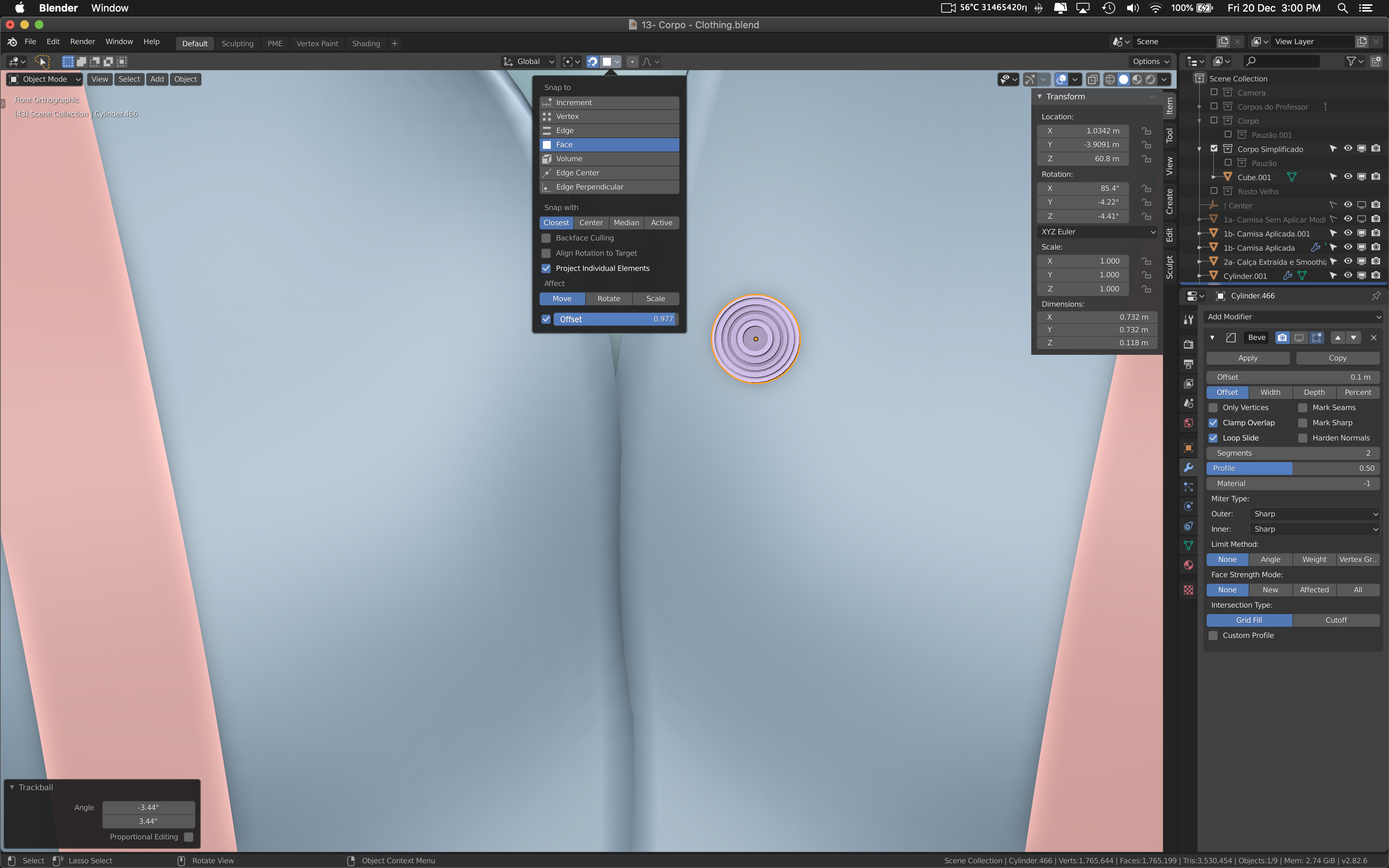Switch to the Shading workspace tab
The width and height of the screenshot is (1389, 868).
click(366, 44)
